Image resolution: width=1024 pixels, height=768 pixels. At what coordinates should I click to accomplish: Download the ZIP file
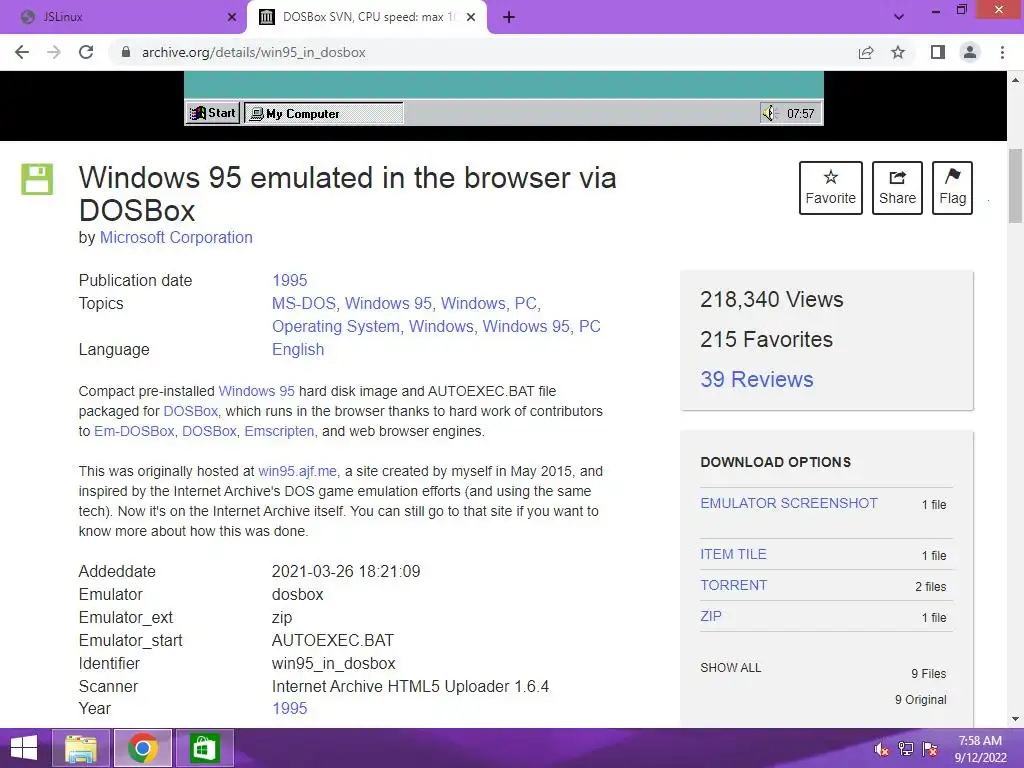[x=711, y=616]
